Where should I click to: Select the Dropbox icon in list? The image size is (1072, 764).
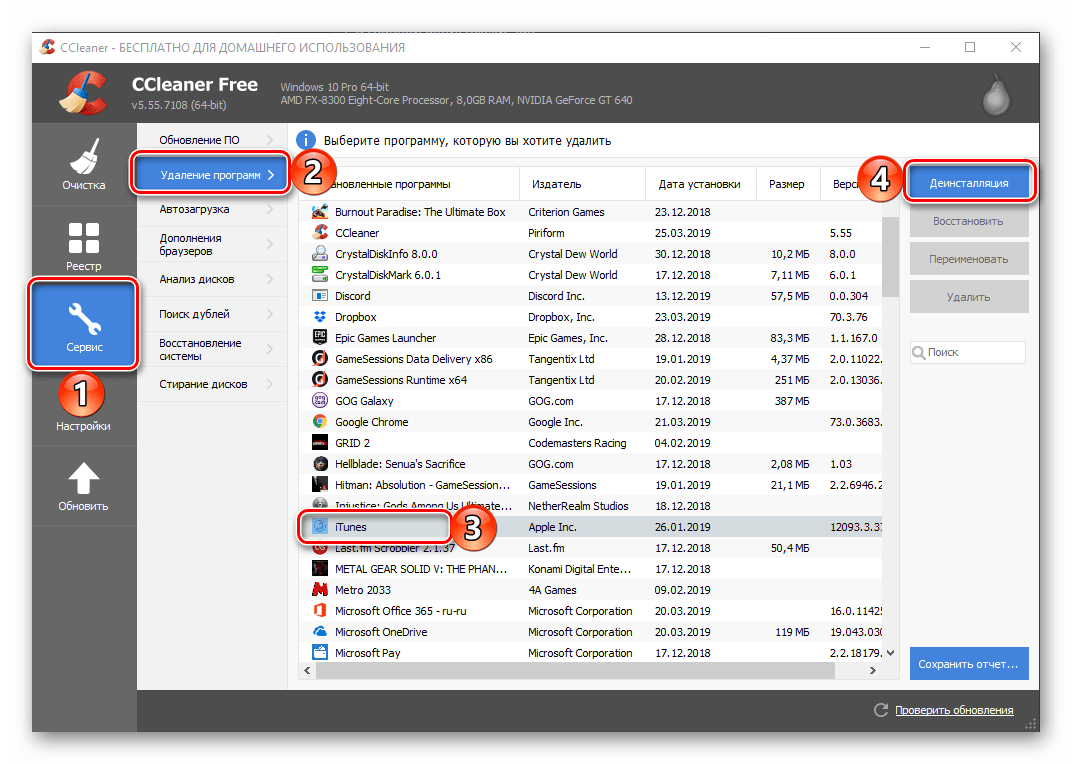click(x=320, y=317)
